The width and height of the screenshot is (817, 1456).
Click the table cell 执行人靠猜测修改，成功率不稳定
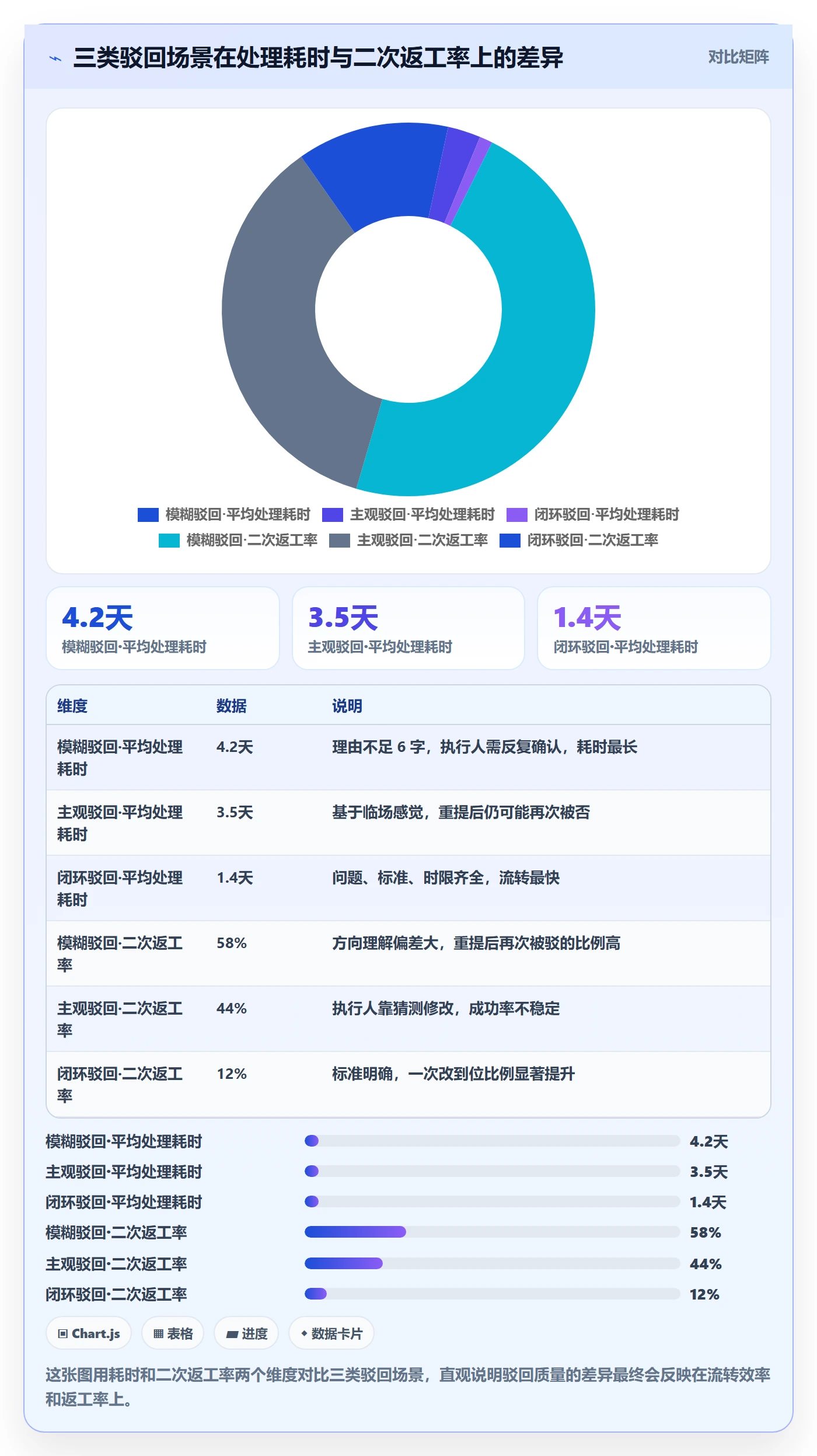(x=446, y=1008)
